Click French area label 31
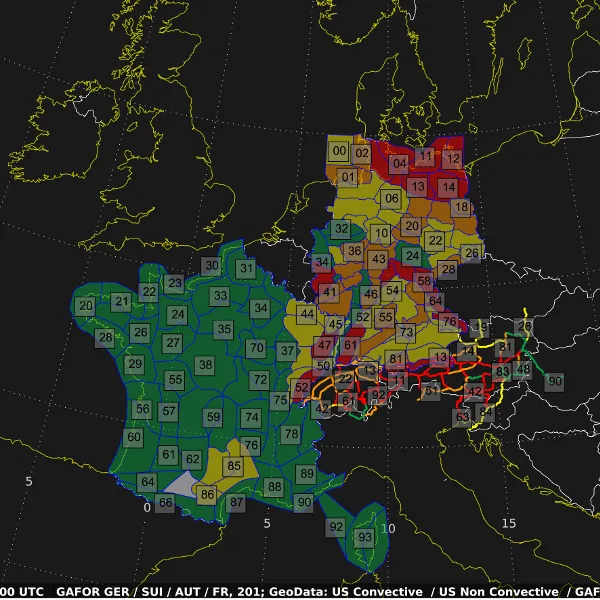600x600 pixels. (245, 269)
